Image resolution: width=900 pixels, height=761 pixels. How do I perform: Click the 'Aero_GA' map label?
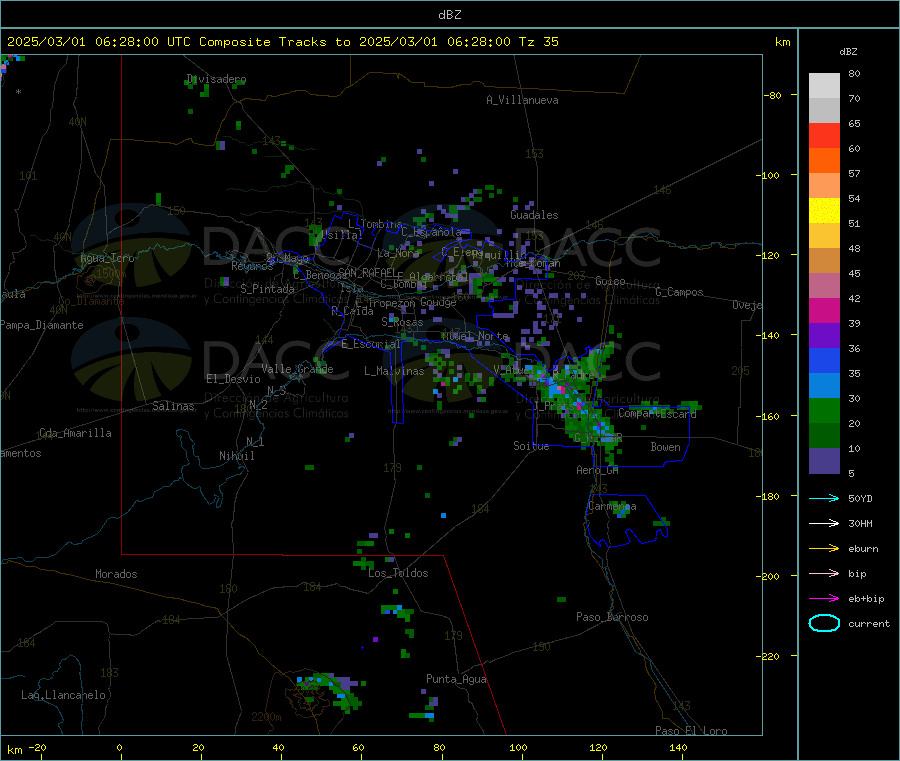coord(598,470)
